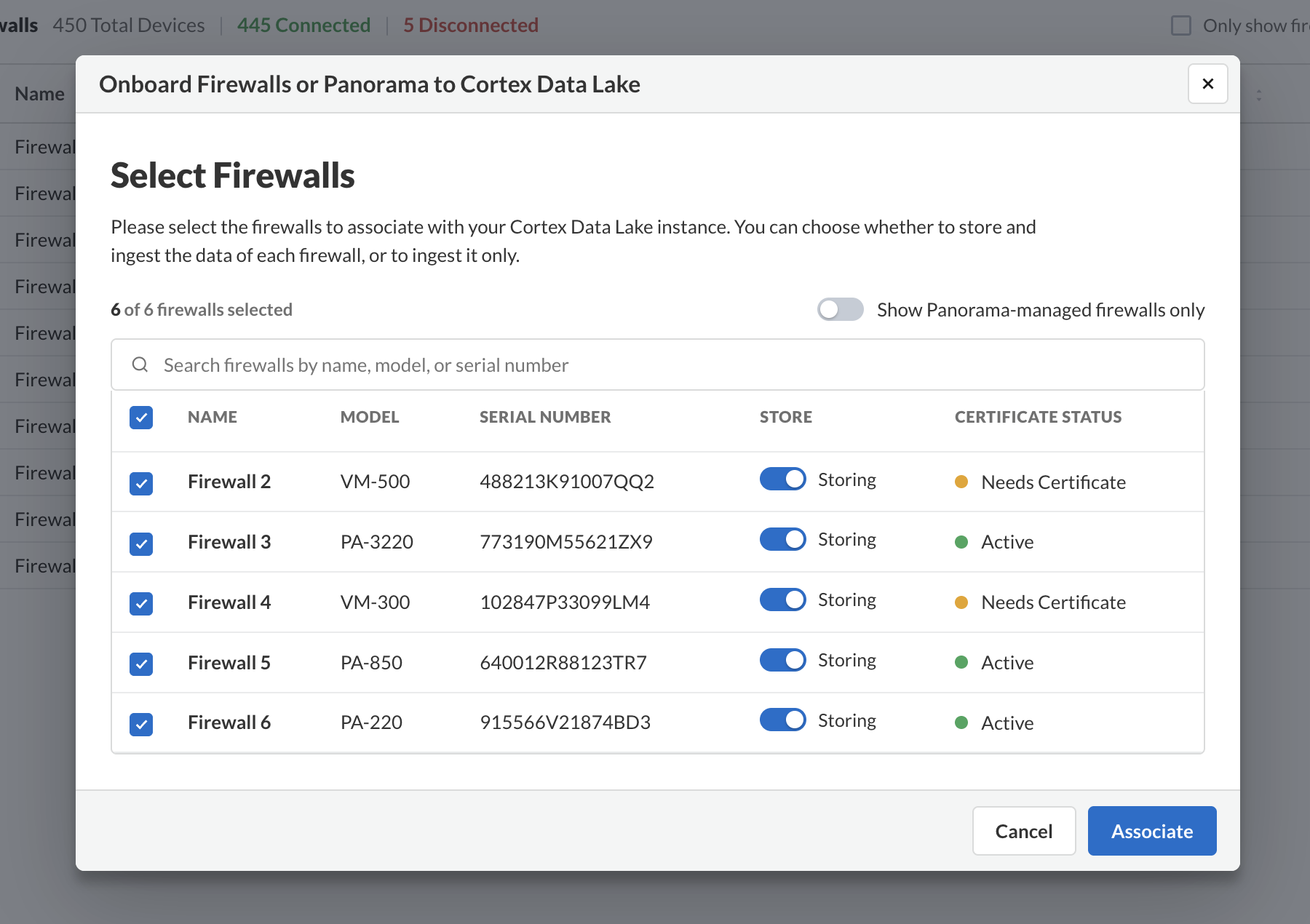The width and height of the screenshot is (1310, 924).
Task: Click serial number 915566V21874BD3
Action: [565, 722]
